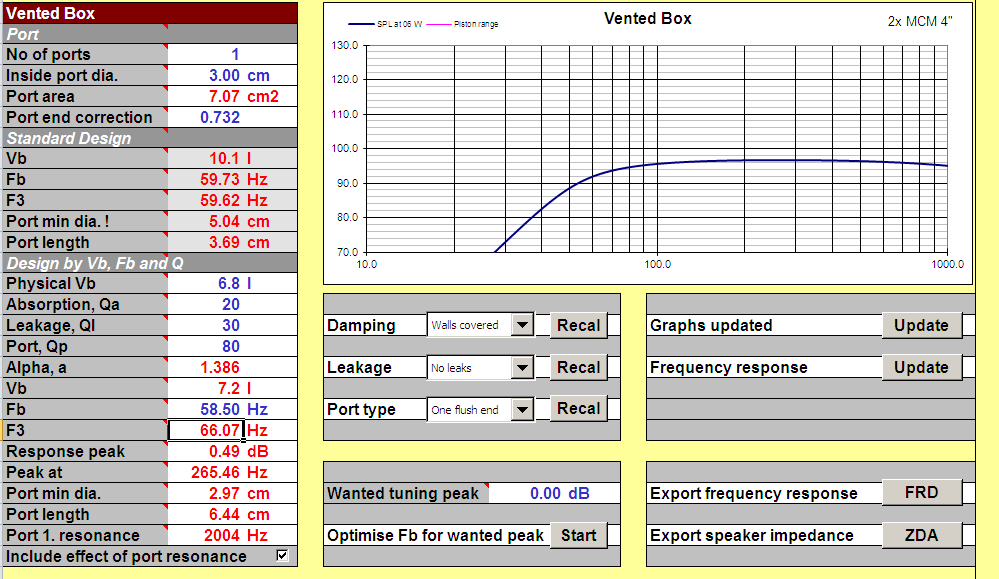
Task: Click the Optimise Fb for wanted peak label
Action: click(435, 535)
